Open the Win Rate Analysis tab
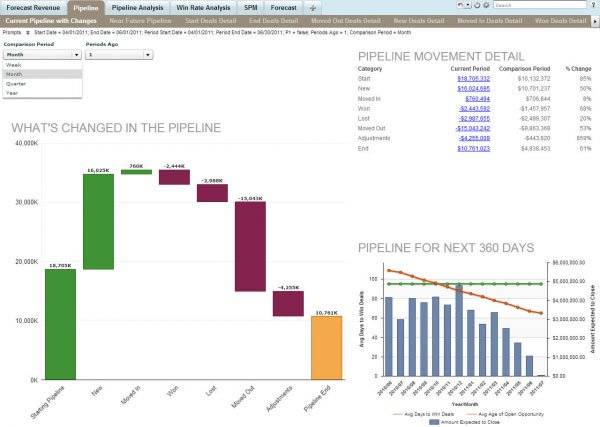Viewport: 600px width, 427px height. coord(201,6)
